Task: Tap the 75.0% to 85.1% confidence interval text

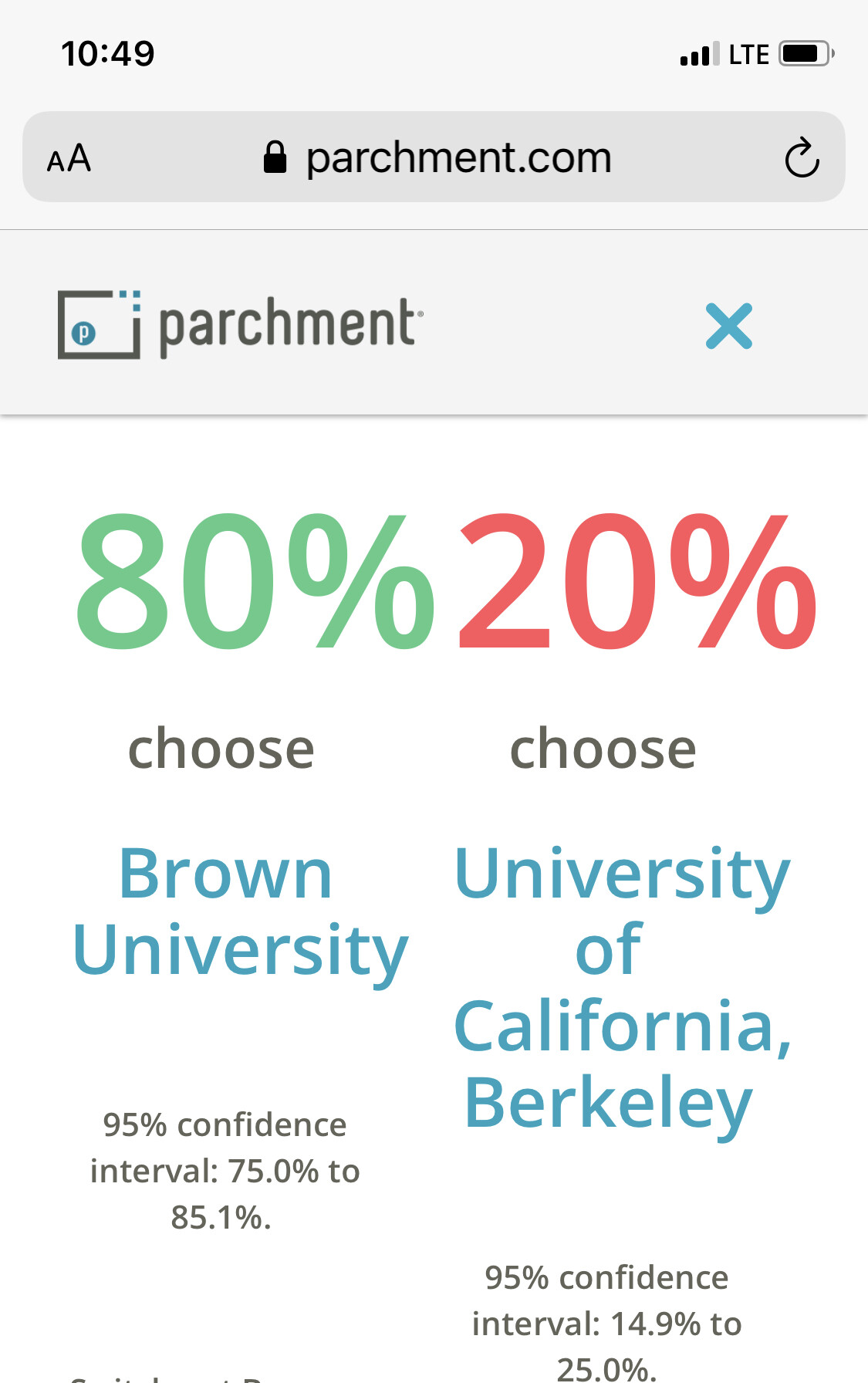Action: [x=225, y=1171]
